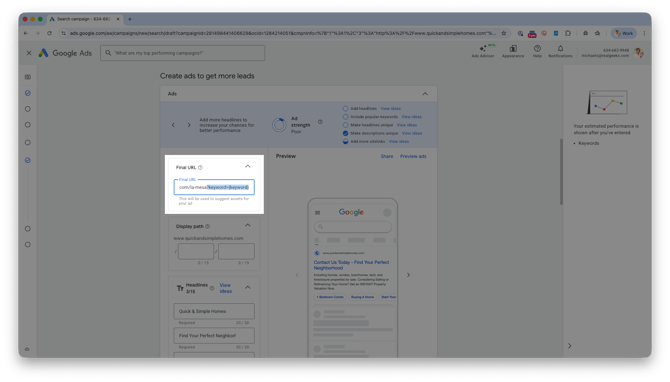Viewport: 670px width, 382px height.
Task: Select the Search campaign browser tab
Action: point(85,19)
